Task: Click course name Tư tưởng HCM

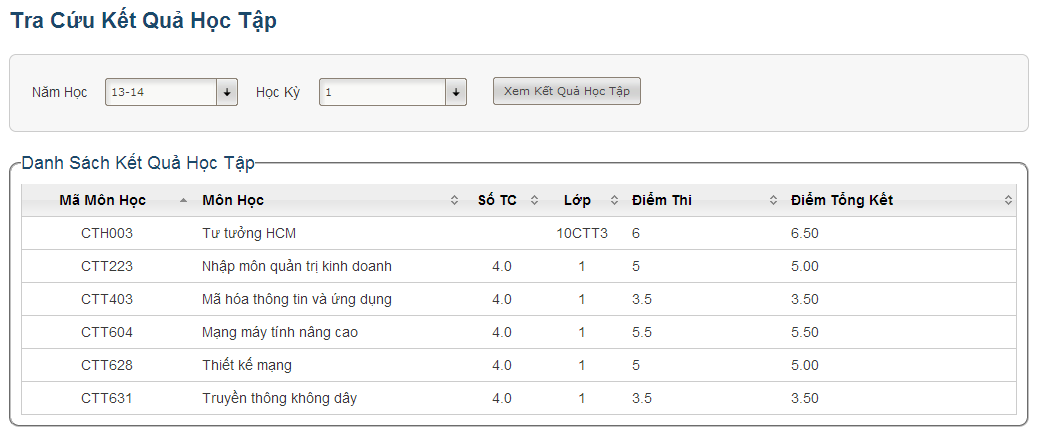Action: tap(249, 233)
